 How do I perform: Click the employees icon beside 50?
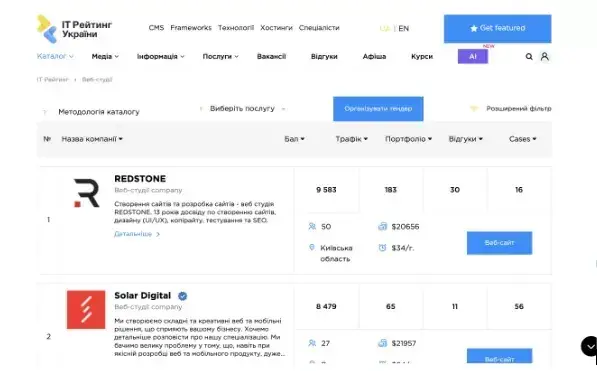coord(312,227)
